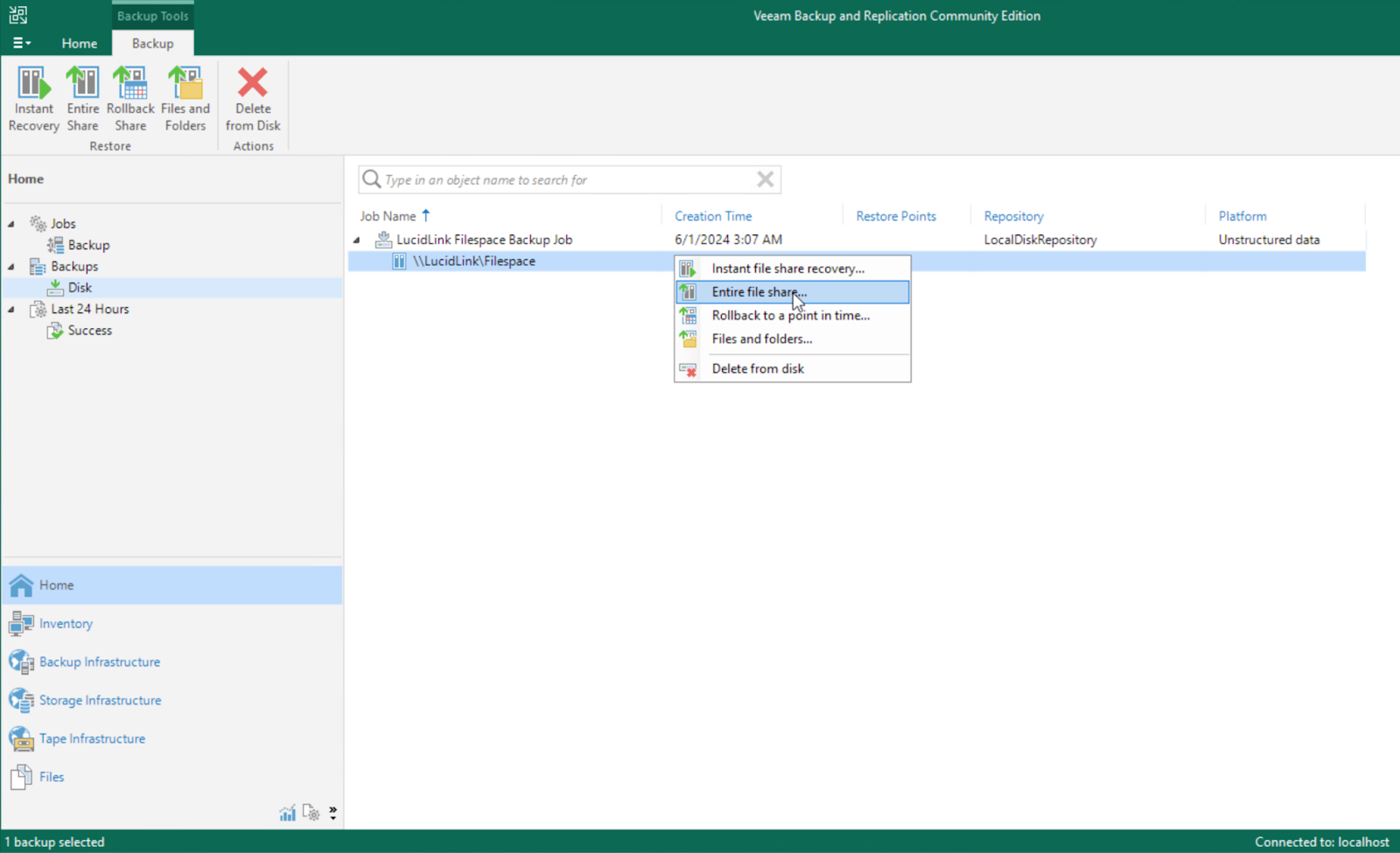
Task: Click the Tape Infrastructure icon
Action: tap(21, 739)
